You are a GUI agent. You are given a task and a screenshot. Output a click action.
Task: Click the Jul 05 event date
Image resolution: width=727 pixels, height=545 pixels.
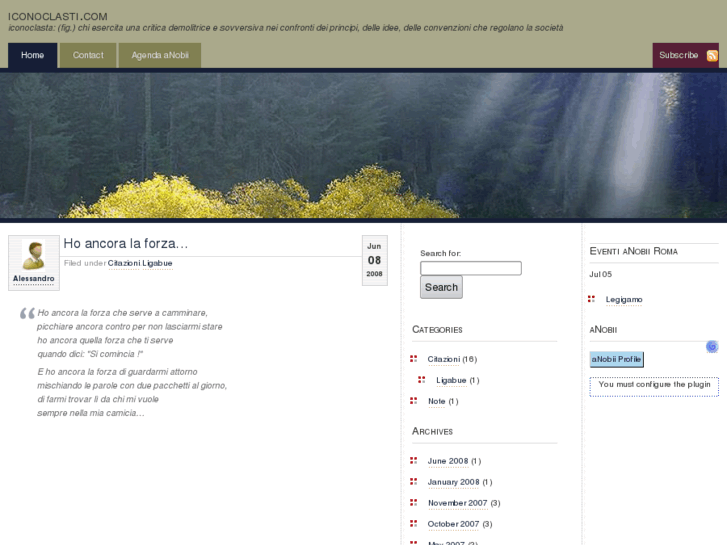coord(600,275)
